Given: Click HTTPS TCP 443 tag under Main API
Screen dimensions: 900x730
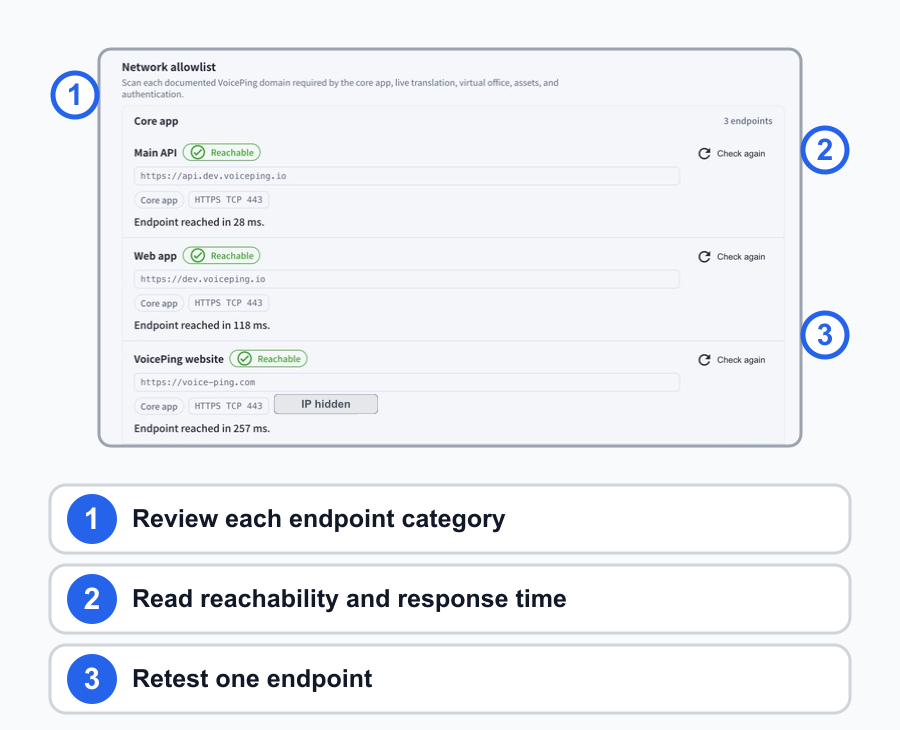Looking at the screenshot, I should (228, 200).
